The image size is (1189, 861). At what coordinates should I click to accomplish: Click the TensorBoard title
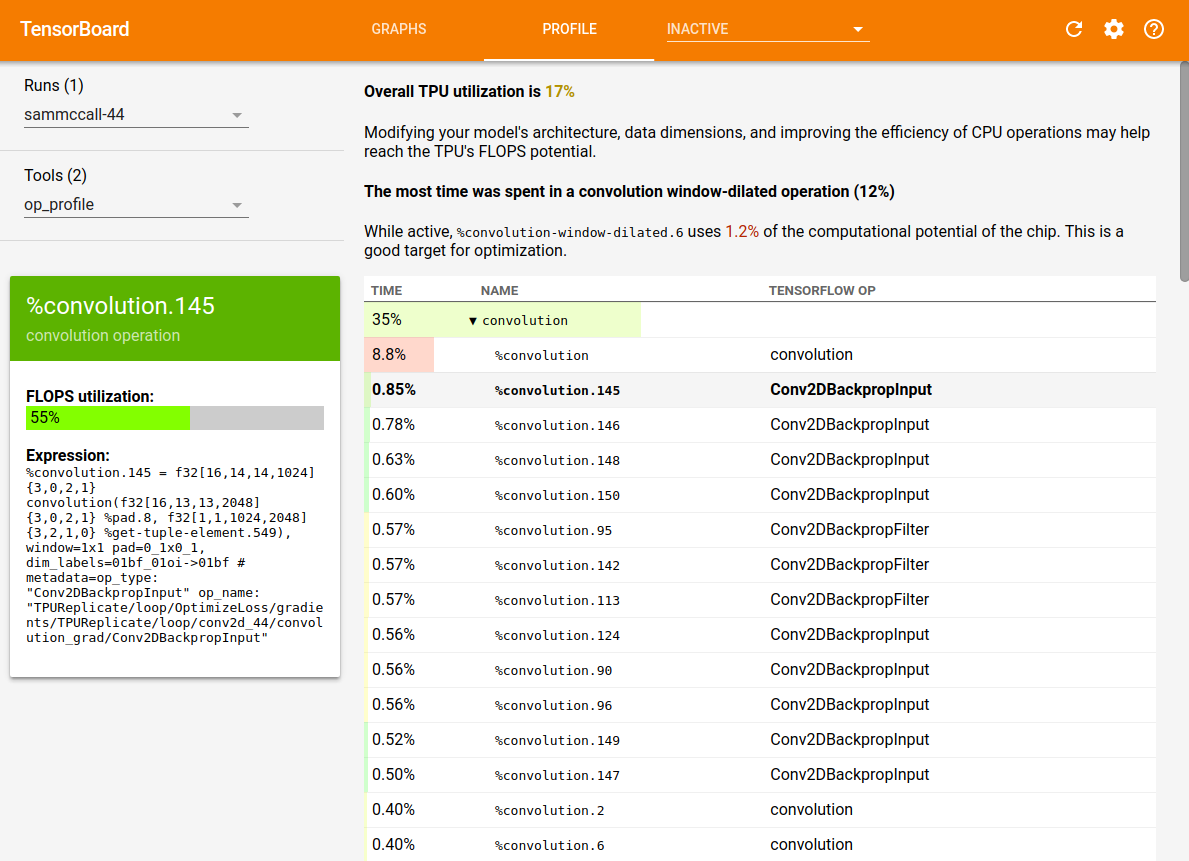(74, 29)
